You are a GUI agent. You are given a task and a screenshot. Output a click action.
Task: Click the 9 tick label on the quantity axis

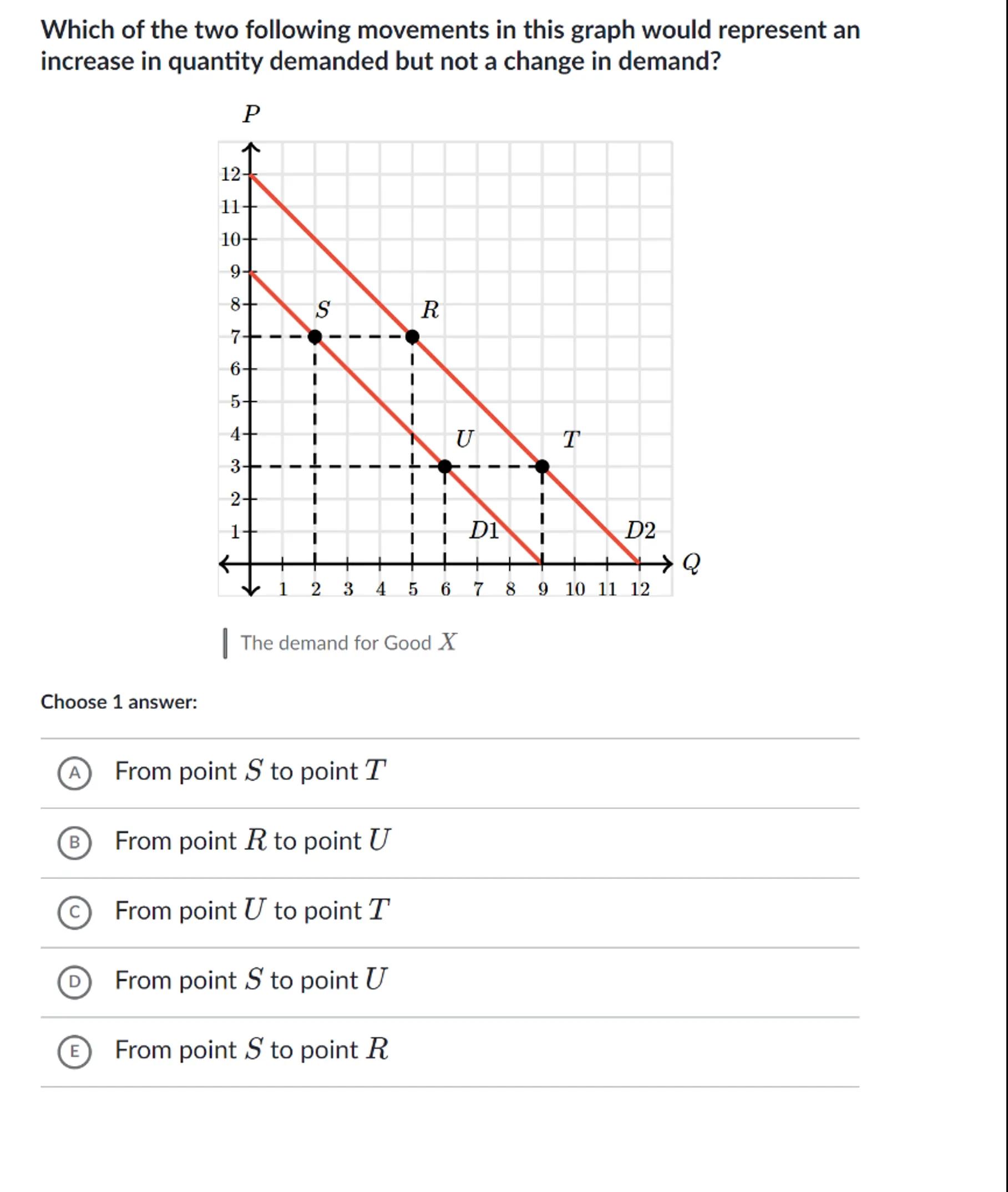[x=543, y=589]
